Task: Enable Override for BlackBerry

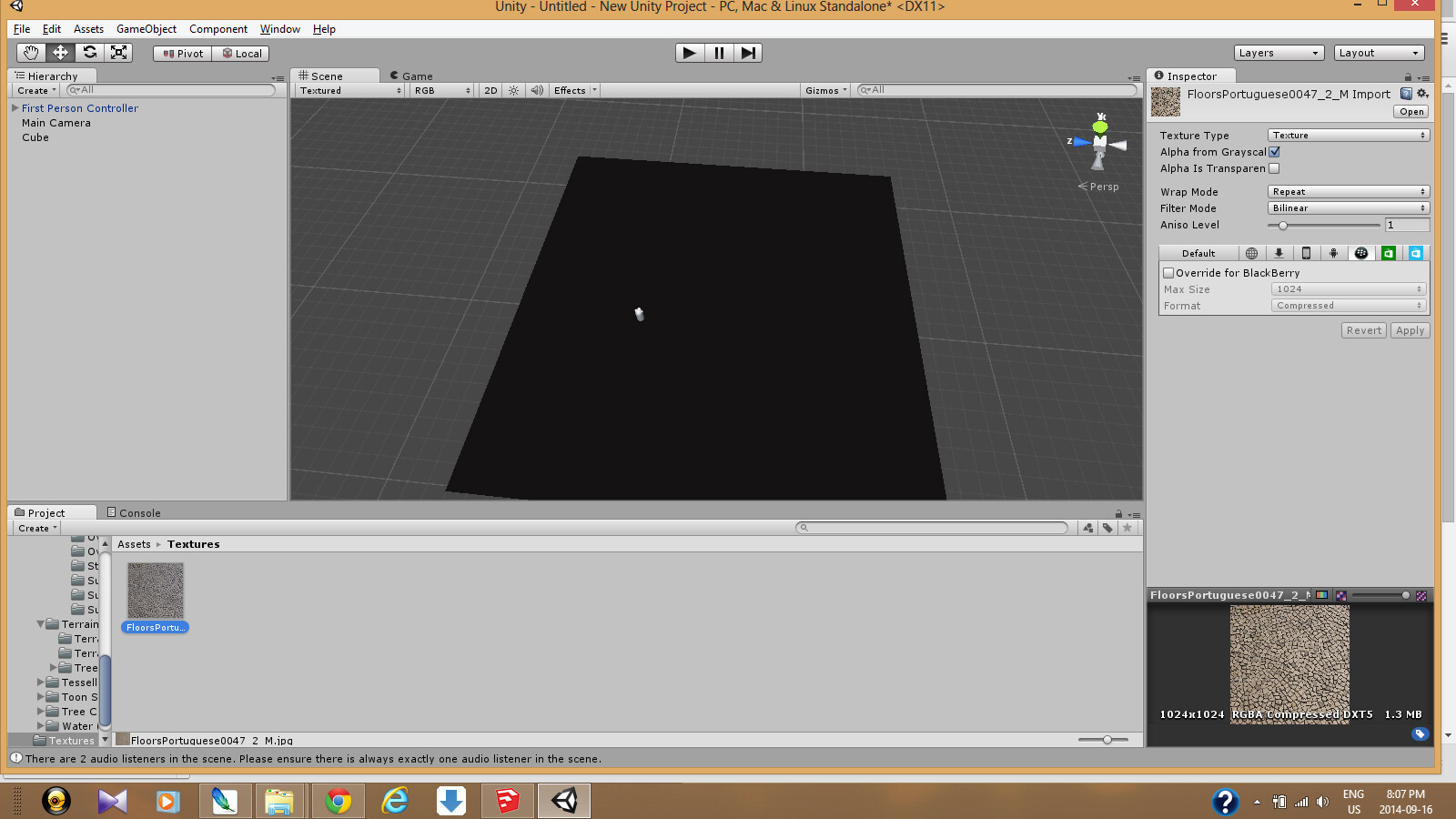Action: point(1168,272)
